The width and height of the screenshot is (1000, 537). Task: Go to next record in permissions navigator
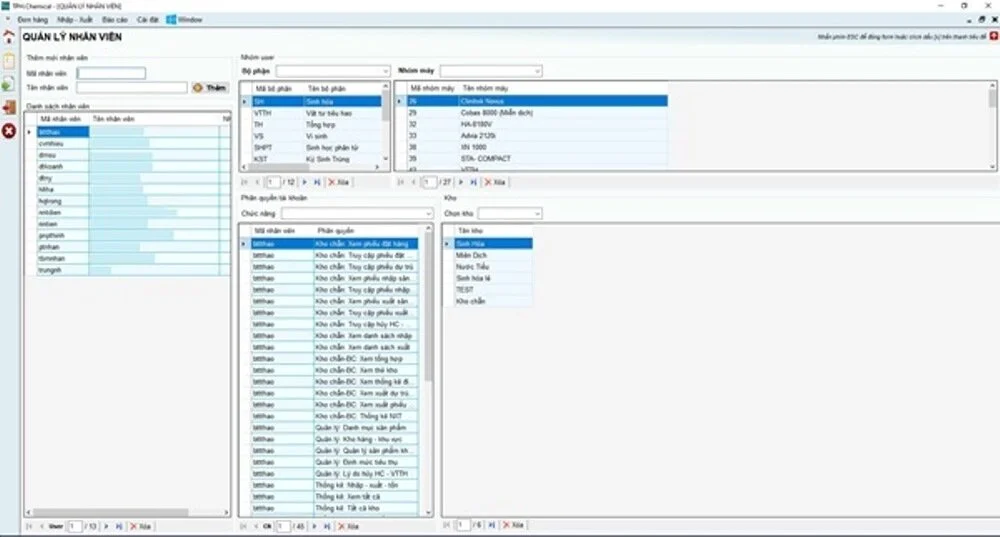tap(314, 527)
